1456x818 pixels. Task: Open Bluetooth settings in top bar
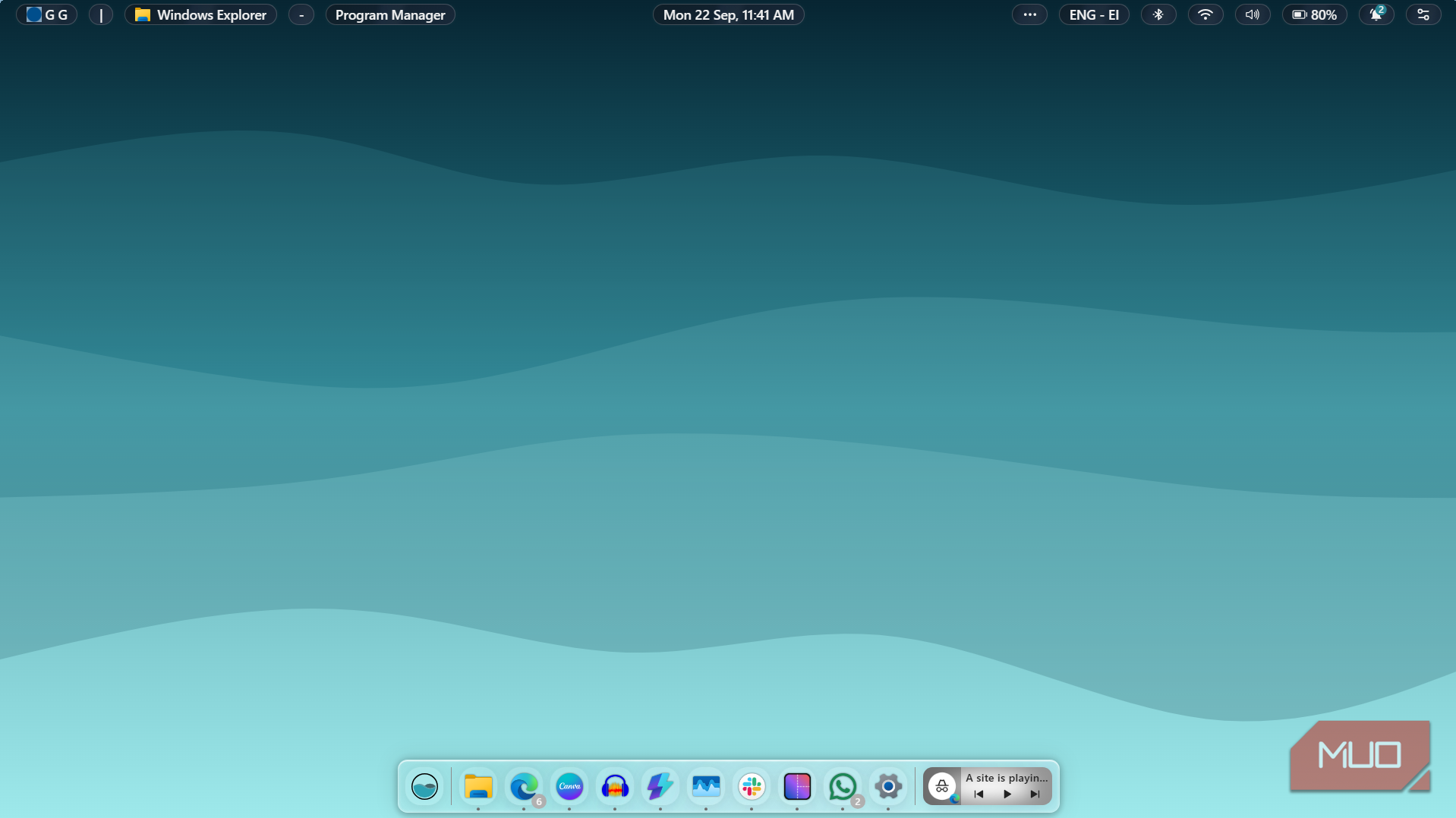point(1158,14)
